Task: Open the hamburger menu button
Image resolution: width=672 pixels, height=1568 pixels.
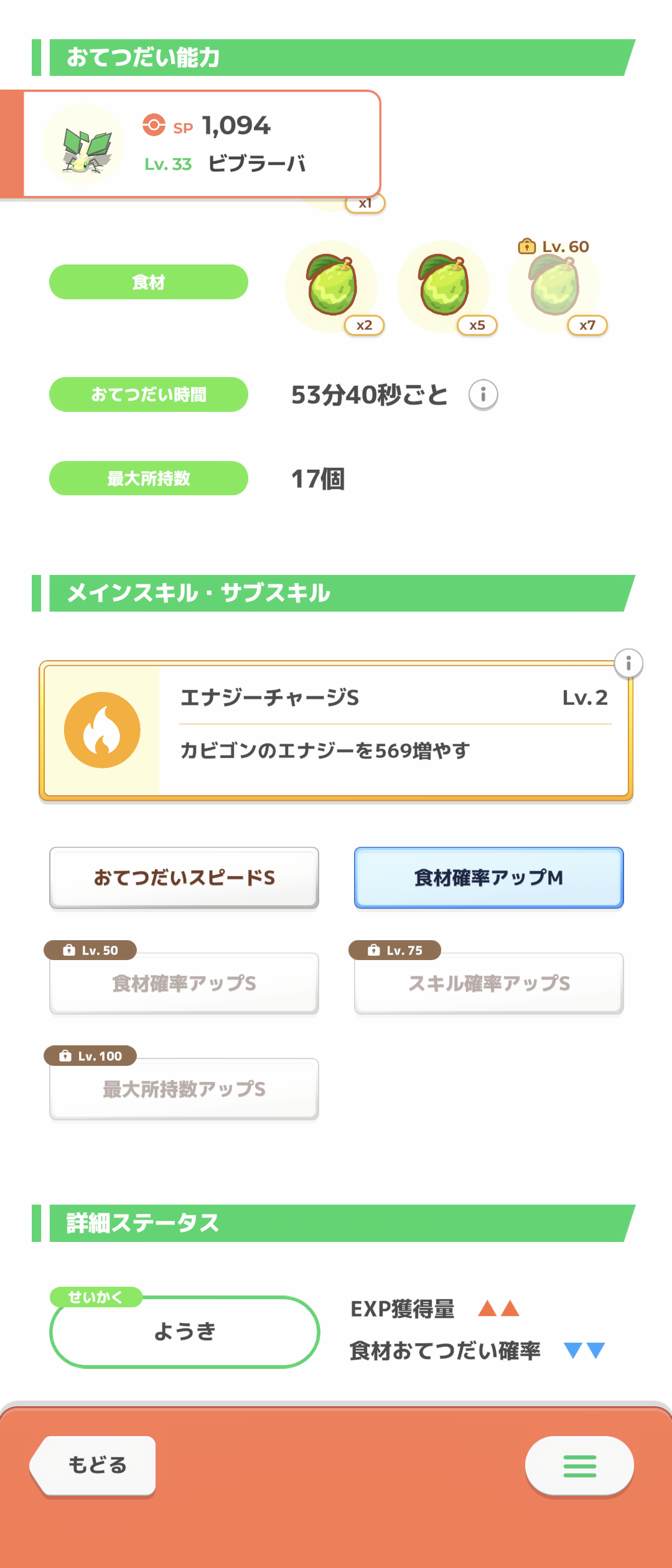Action: pyautogui.click(x=579, y=1466)
